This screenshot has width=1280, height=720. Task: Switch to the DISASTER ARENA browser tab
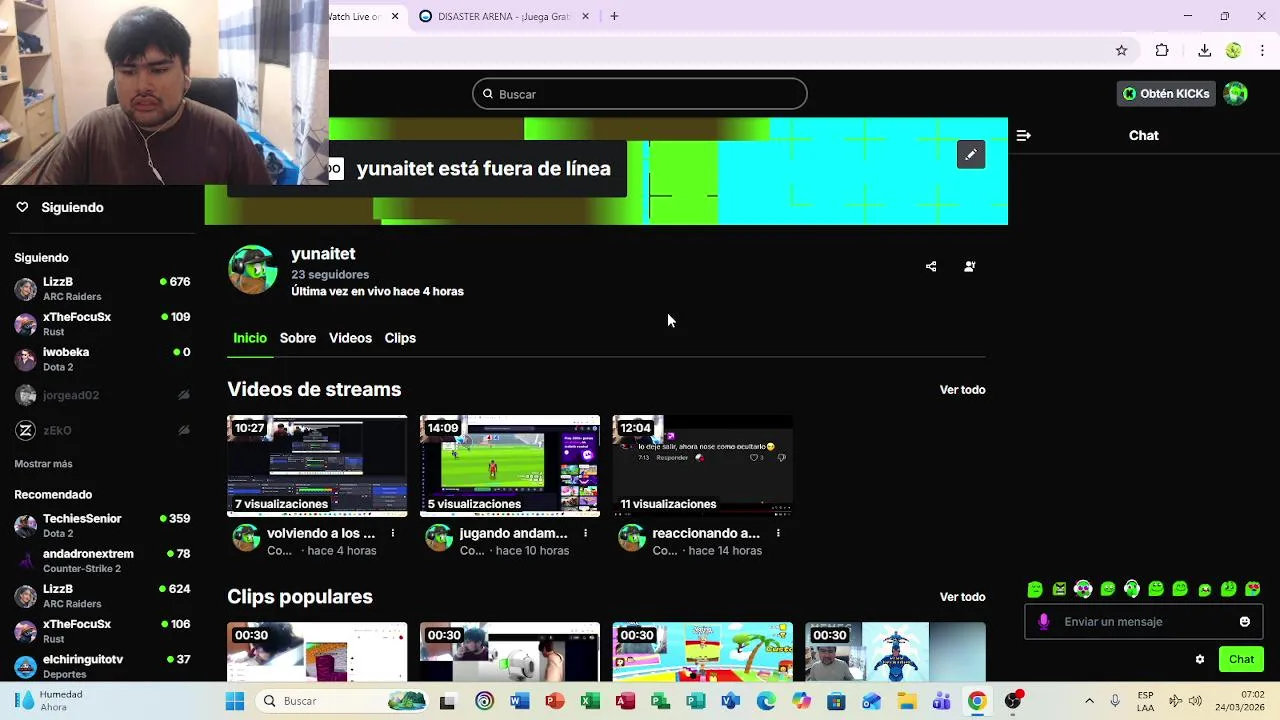tap(505, 16)
